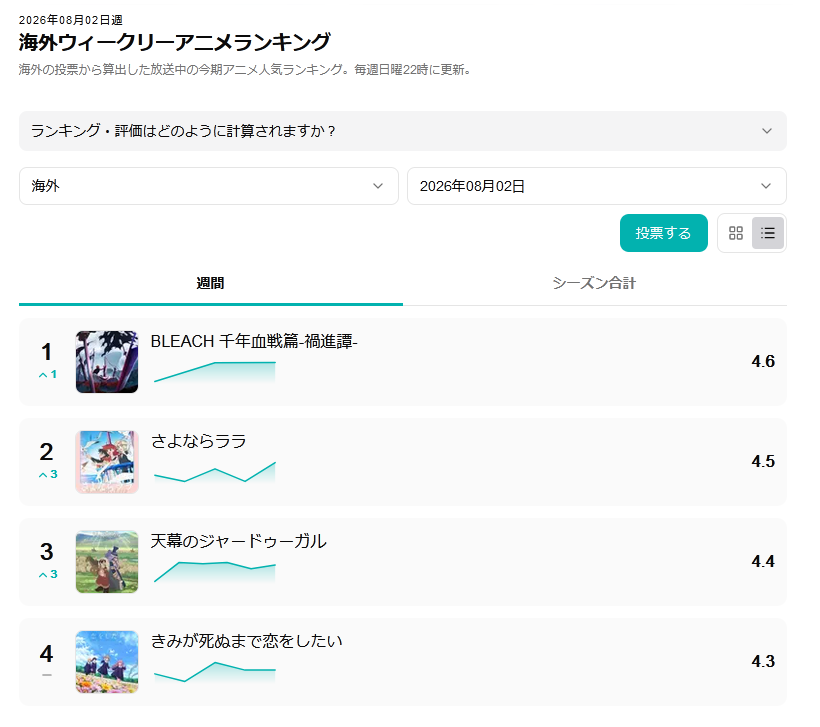
Task: Click the きみが死ぬまで恋をしたい trend chart
Action: pos(215,672)
